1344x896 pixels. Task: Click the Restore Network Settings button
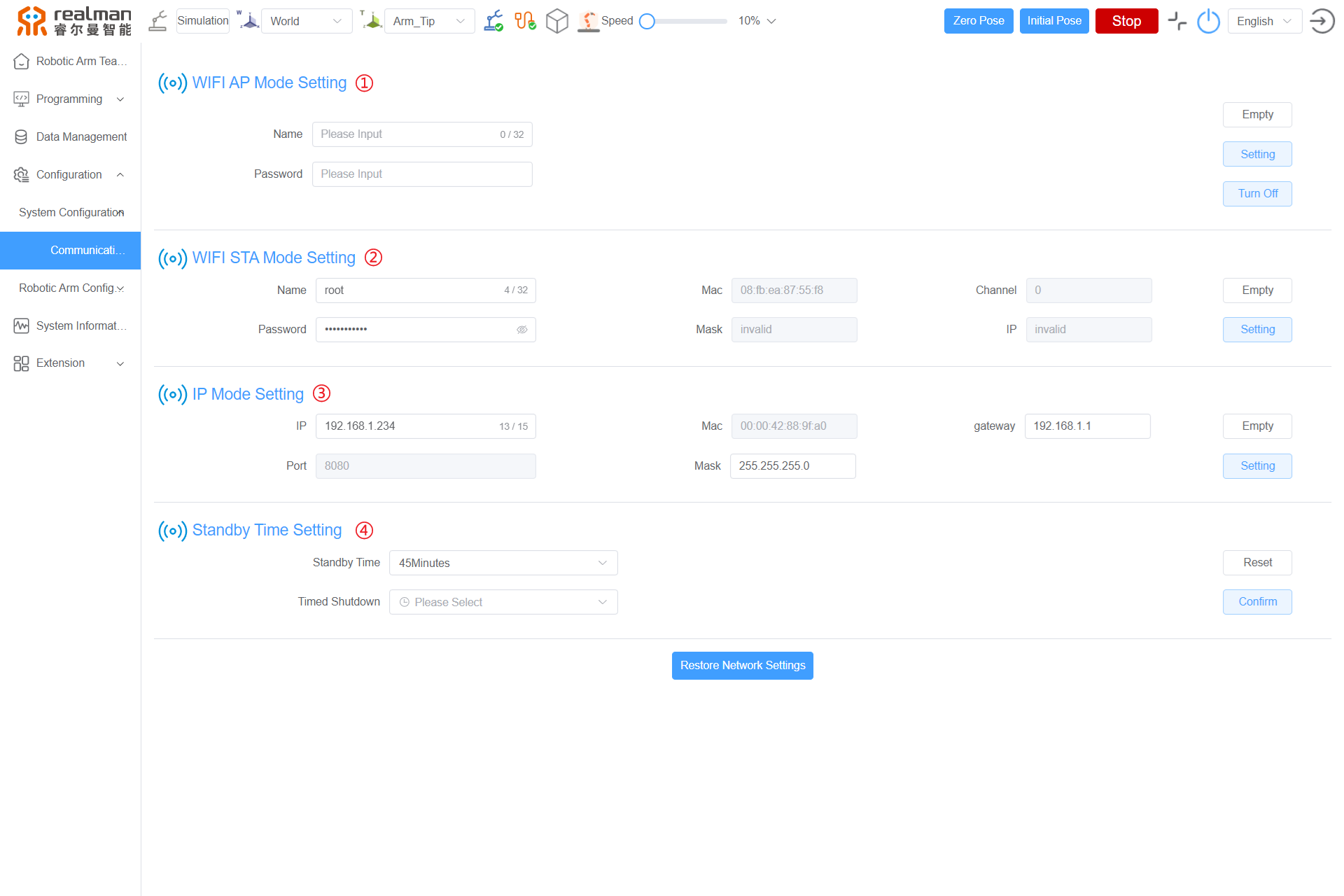point(742,666)
